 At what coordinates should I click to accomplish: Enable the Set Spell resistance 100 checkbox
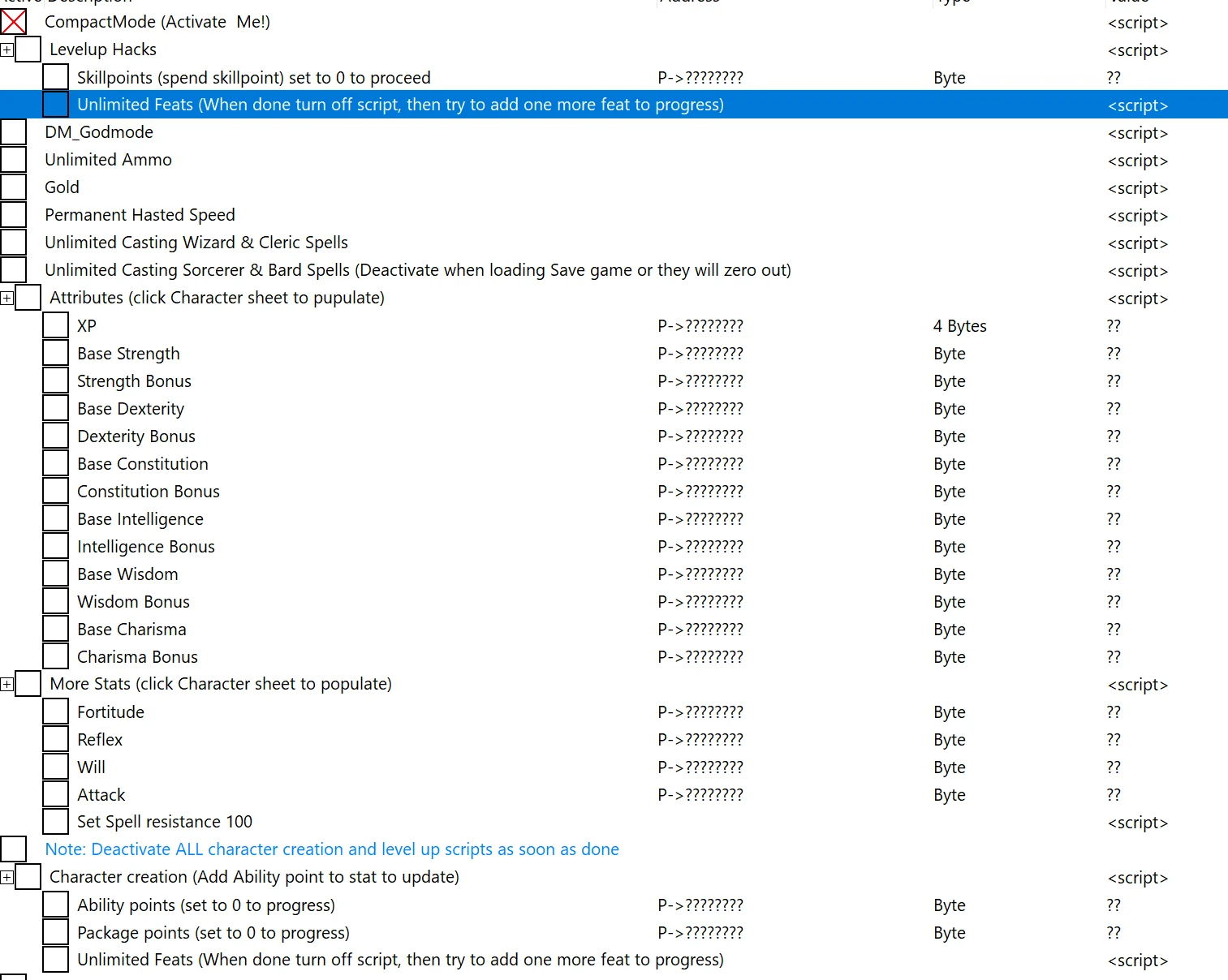pyautogui.click(x=56, y=822)
